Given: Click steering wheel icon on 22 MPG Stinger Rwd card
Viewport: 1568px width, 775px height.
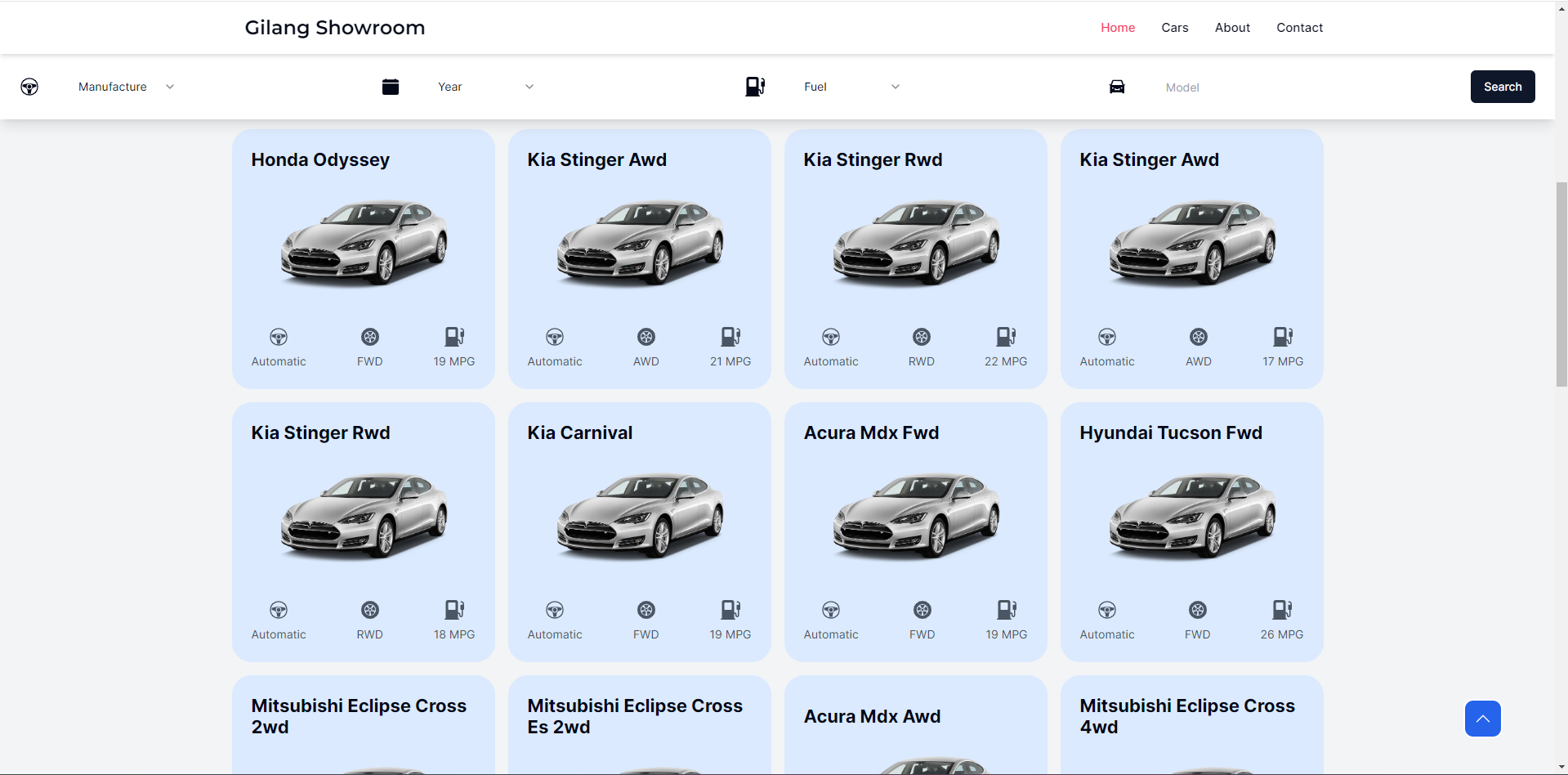Looking at the screenshot, I should click(x=831, y=337).
